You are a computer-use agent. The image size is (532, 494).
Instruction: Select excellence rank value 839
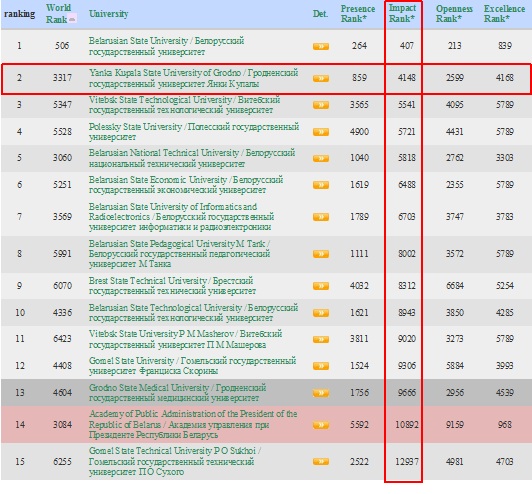(505, 46)
